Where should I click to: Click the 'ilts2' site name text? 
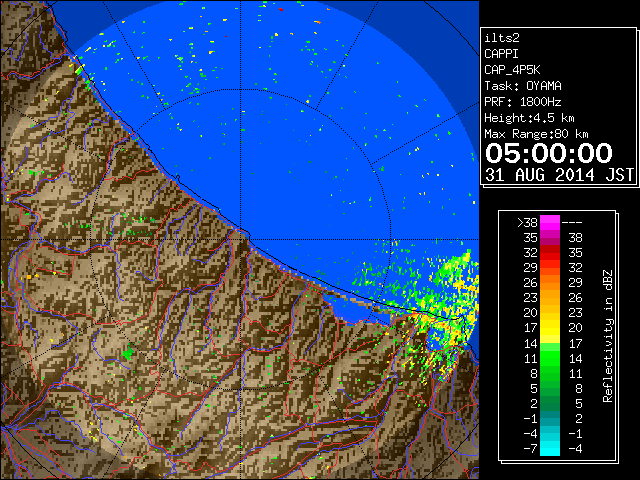pos(502,38)
